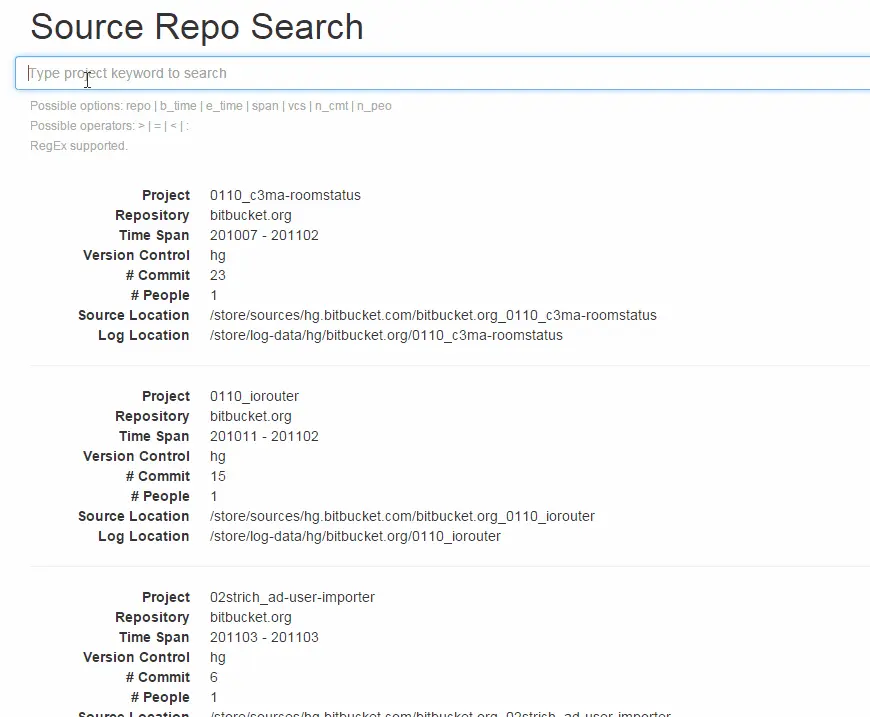Click log location /store/log-data/hg/bitbucket.org/0110_c3ma-roomstatus

coord(386,335)
